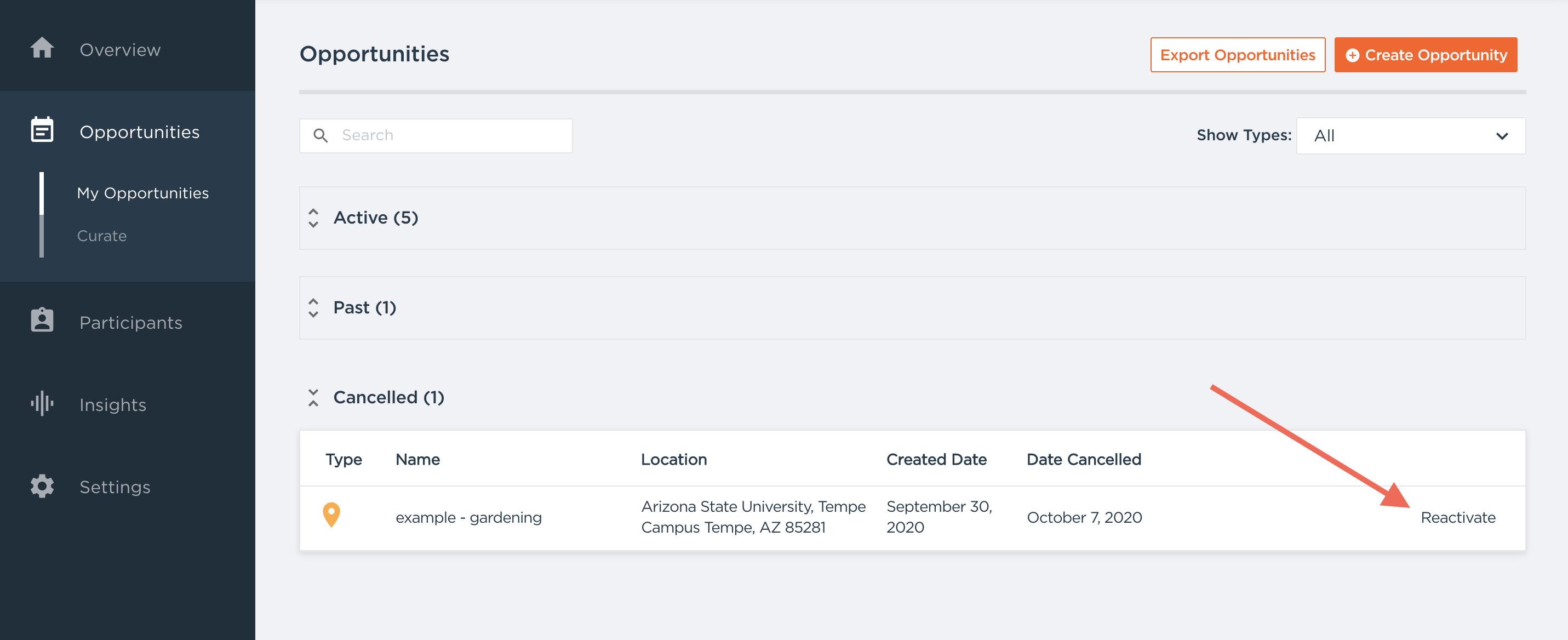Click the orange location pin type icon

pyautogui.click(x=331, y=515)
